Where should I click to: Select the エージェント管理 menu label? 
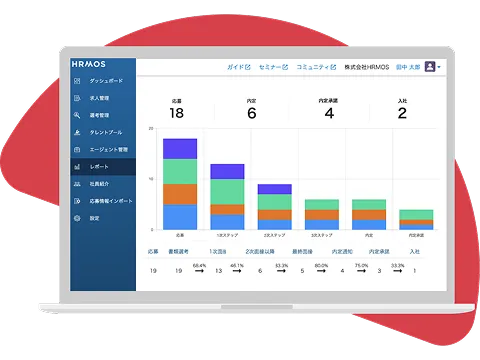pos(109,150)
